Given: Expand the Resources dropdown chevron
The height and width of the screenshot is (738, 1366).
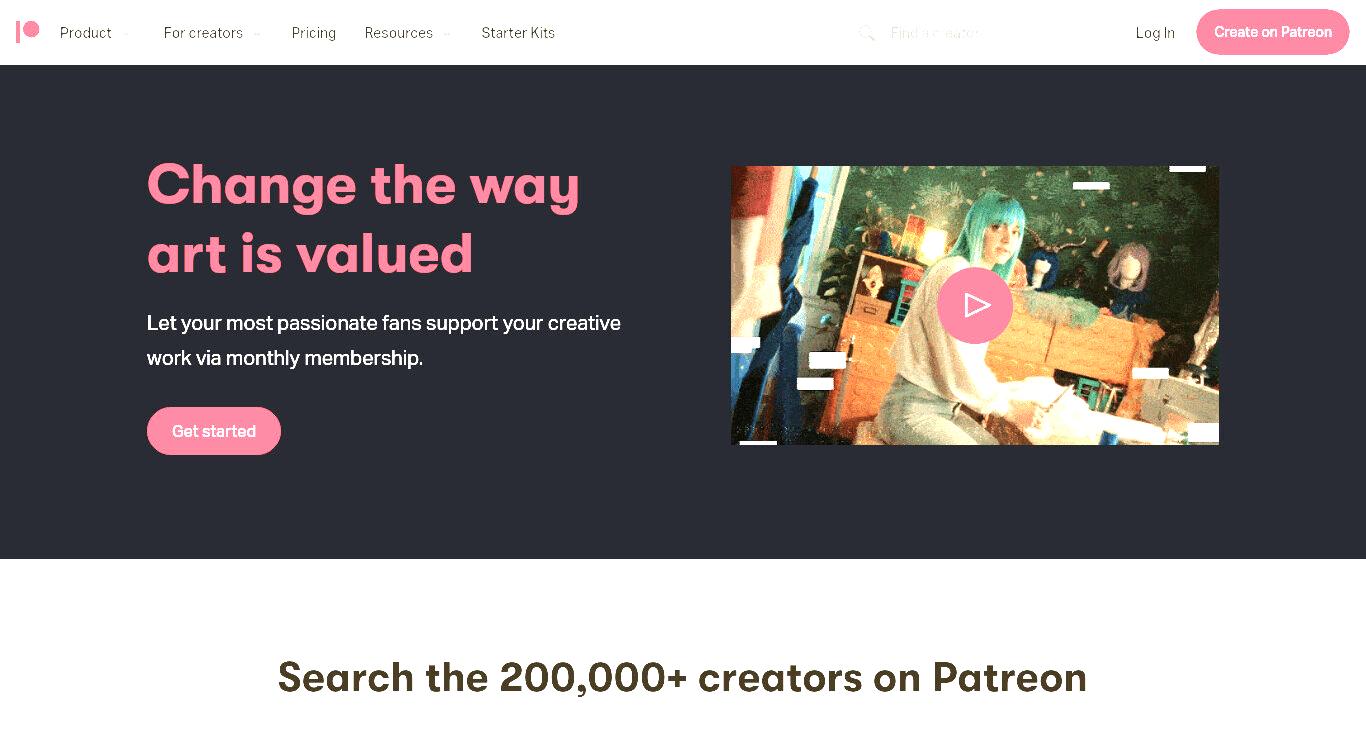Looking at the screenshot, I should [x=447, y=34].
